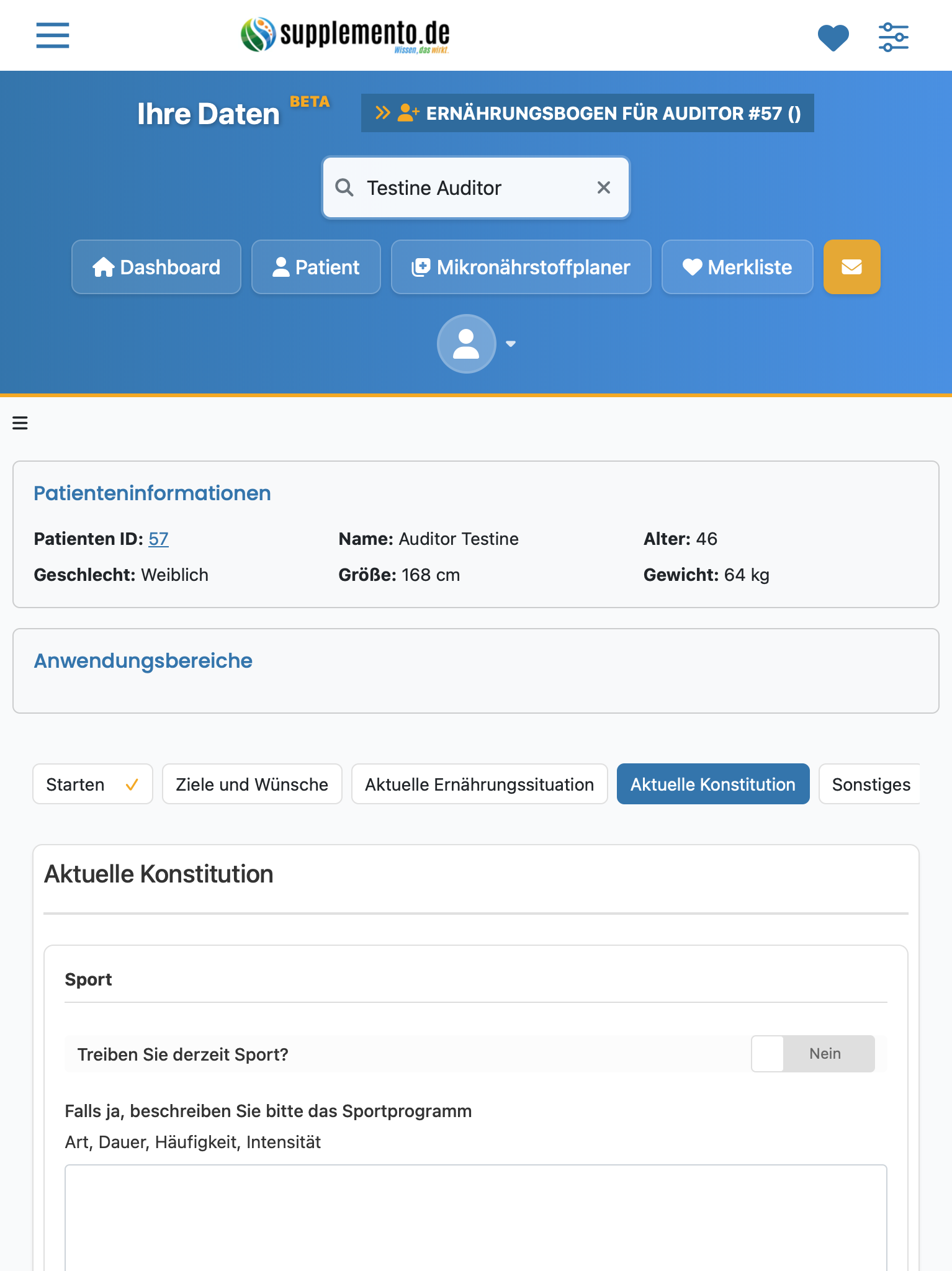The width and height of the screenshot is (952, 1271).
Task: Click the Alter: 46 value
Action: click(x=680, y=539)
